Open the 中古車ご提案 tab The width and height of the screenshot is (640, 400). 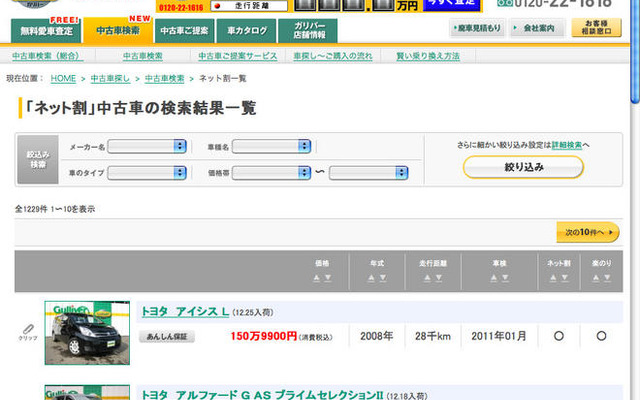coord(184,31)
